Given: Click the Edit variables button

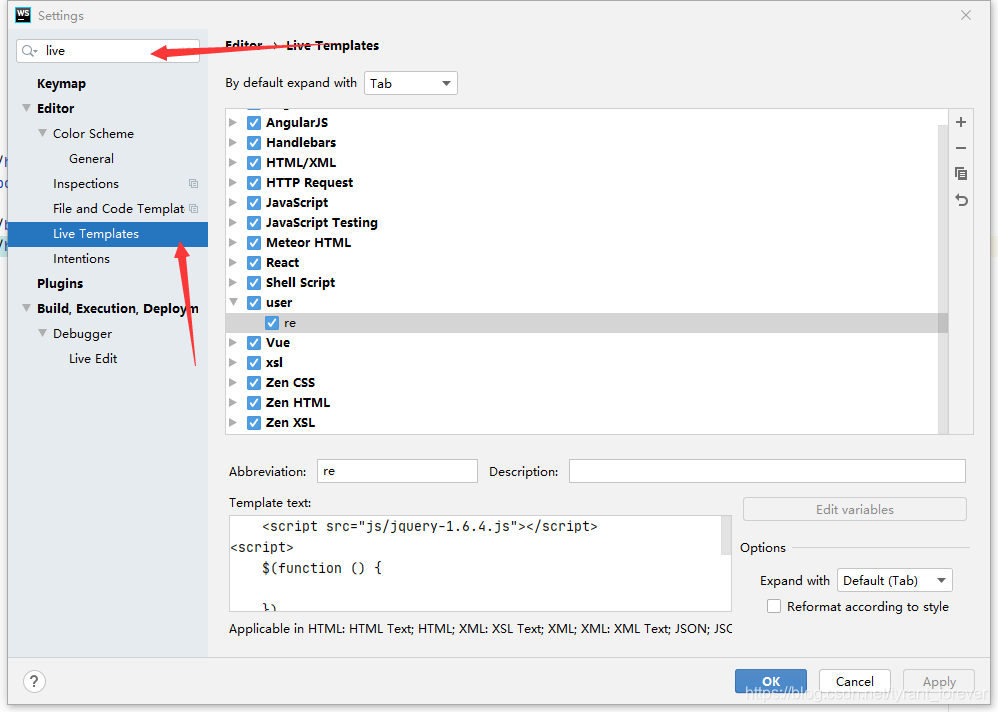Looking at the screenshot, I should 855,510.
